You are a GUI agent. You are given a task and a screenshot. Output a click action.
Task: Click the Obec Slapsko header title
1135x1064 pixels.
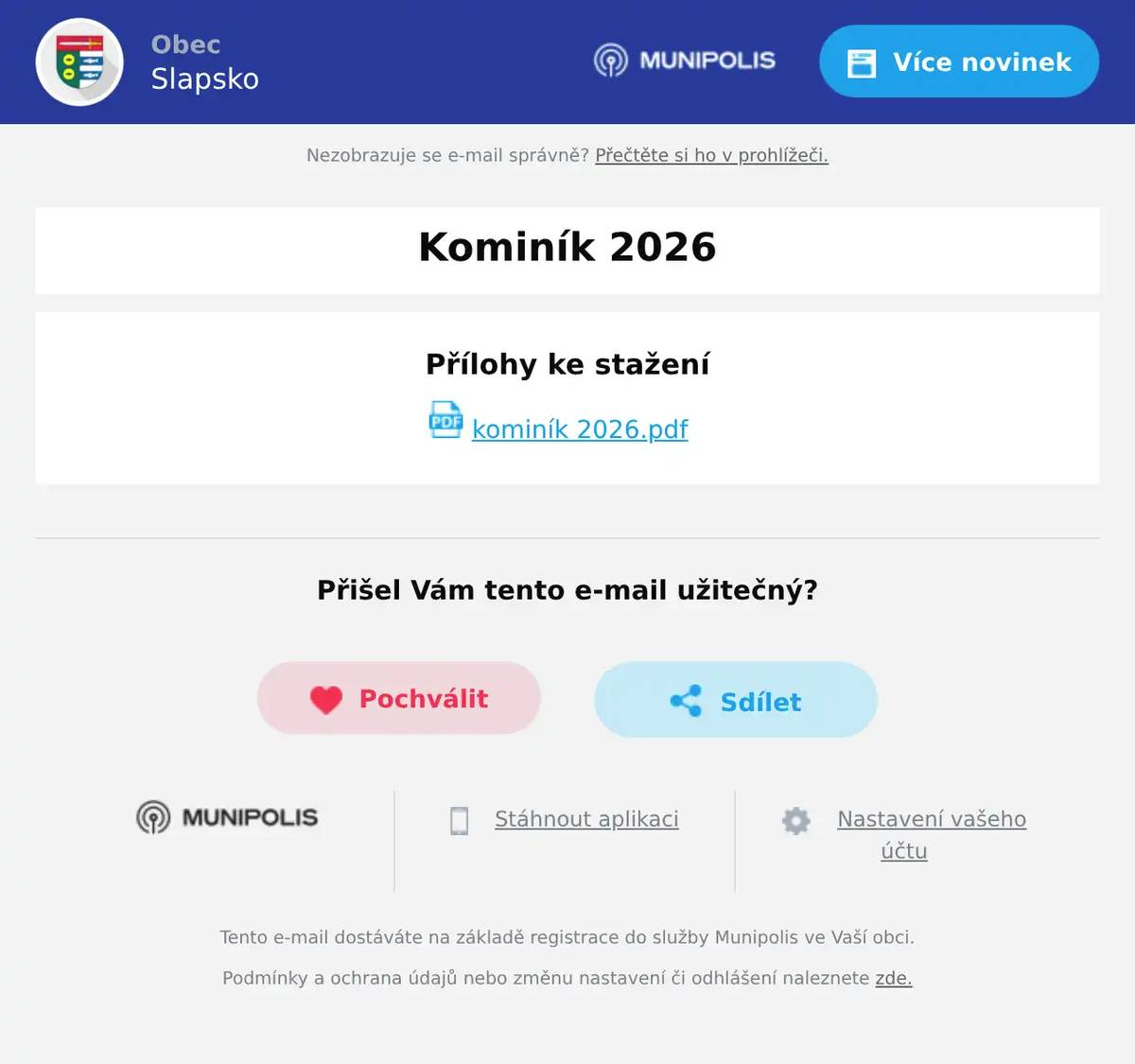click(x=204, y=62)
